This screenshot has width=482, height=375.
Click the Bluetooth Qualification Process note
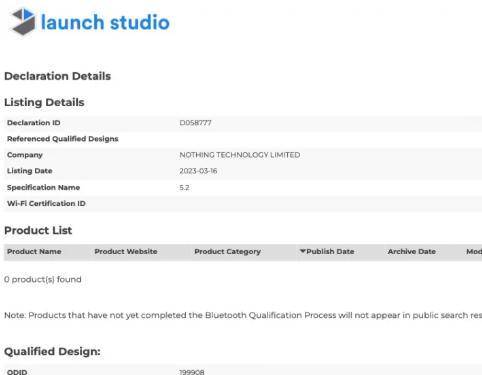click(x=243, y=315)
